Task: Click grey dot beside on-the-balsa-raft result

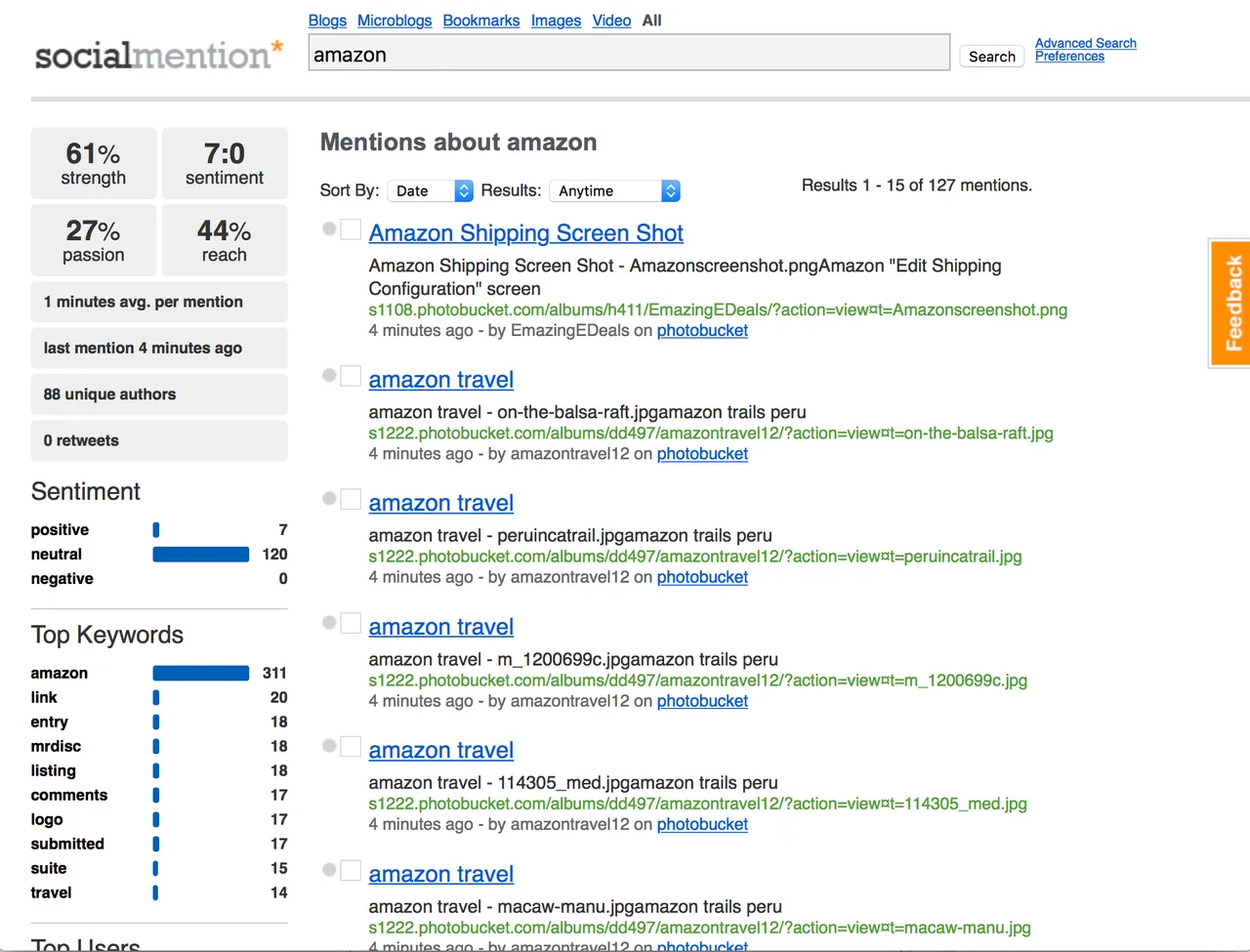Action: 329,375
